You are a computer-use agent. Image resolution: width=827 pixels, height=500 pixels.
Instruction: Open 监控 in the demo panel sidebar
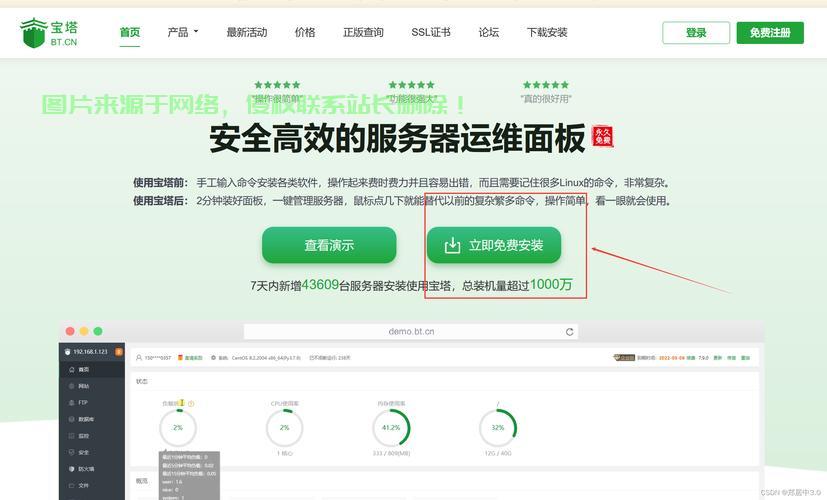tap(92, 436)
